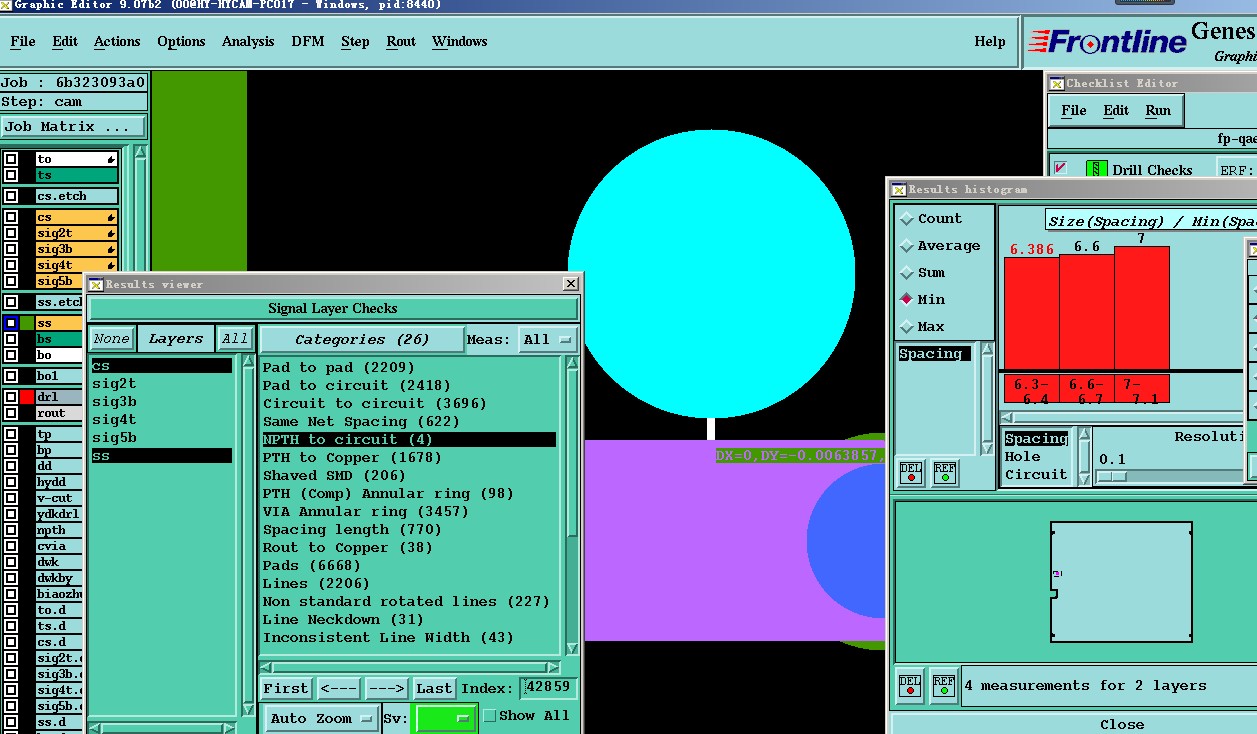The height and width of the screenshot is (734, 1257).
Task: Open the Help menu
Action: pyautogui.click(x=990, y=41)
